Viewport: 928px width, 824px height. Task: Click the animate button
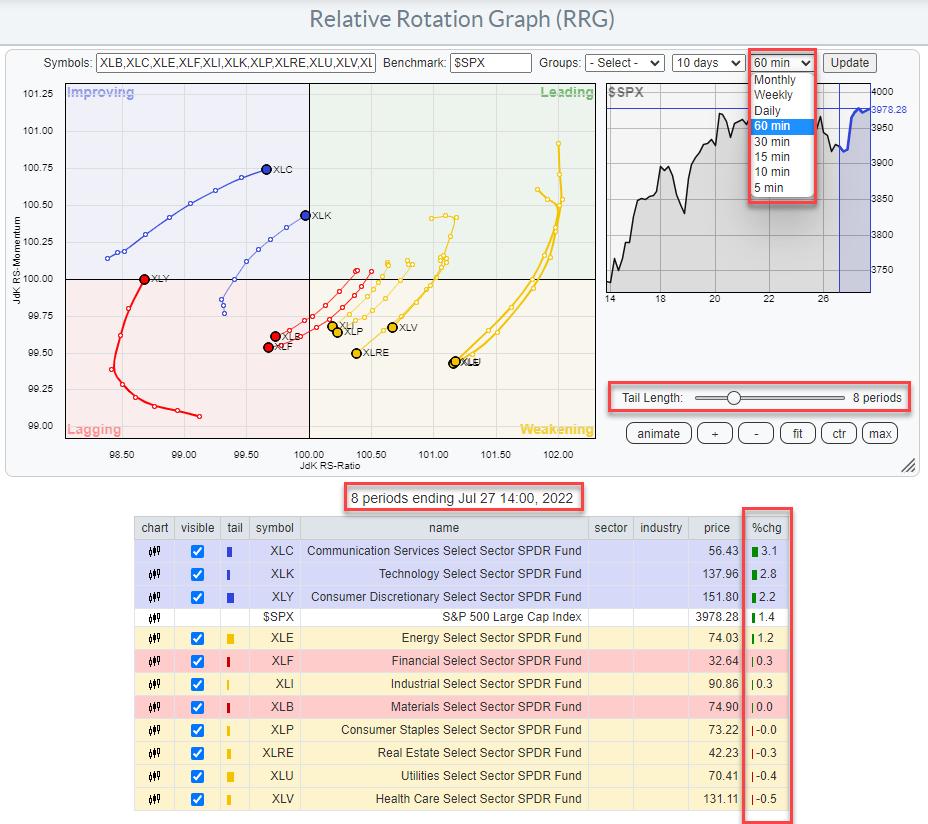[658, 433]
